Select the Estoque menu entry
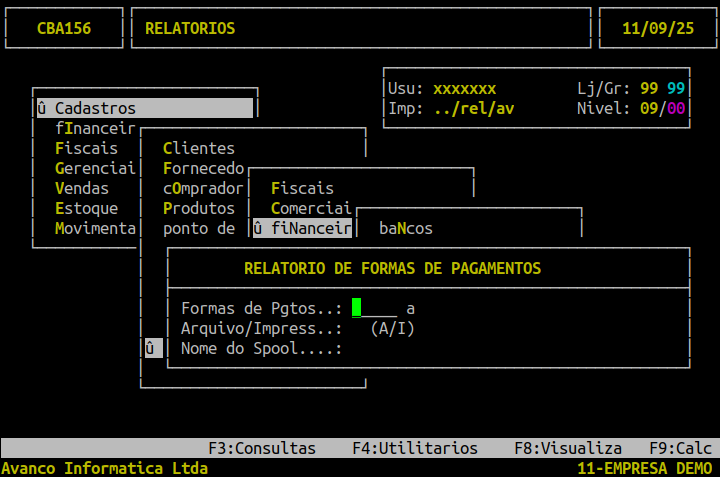The image size is (720, 477). [x=87, y=208]
